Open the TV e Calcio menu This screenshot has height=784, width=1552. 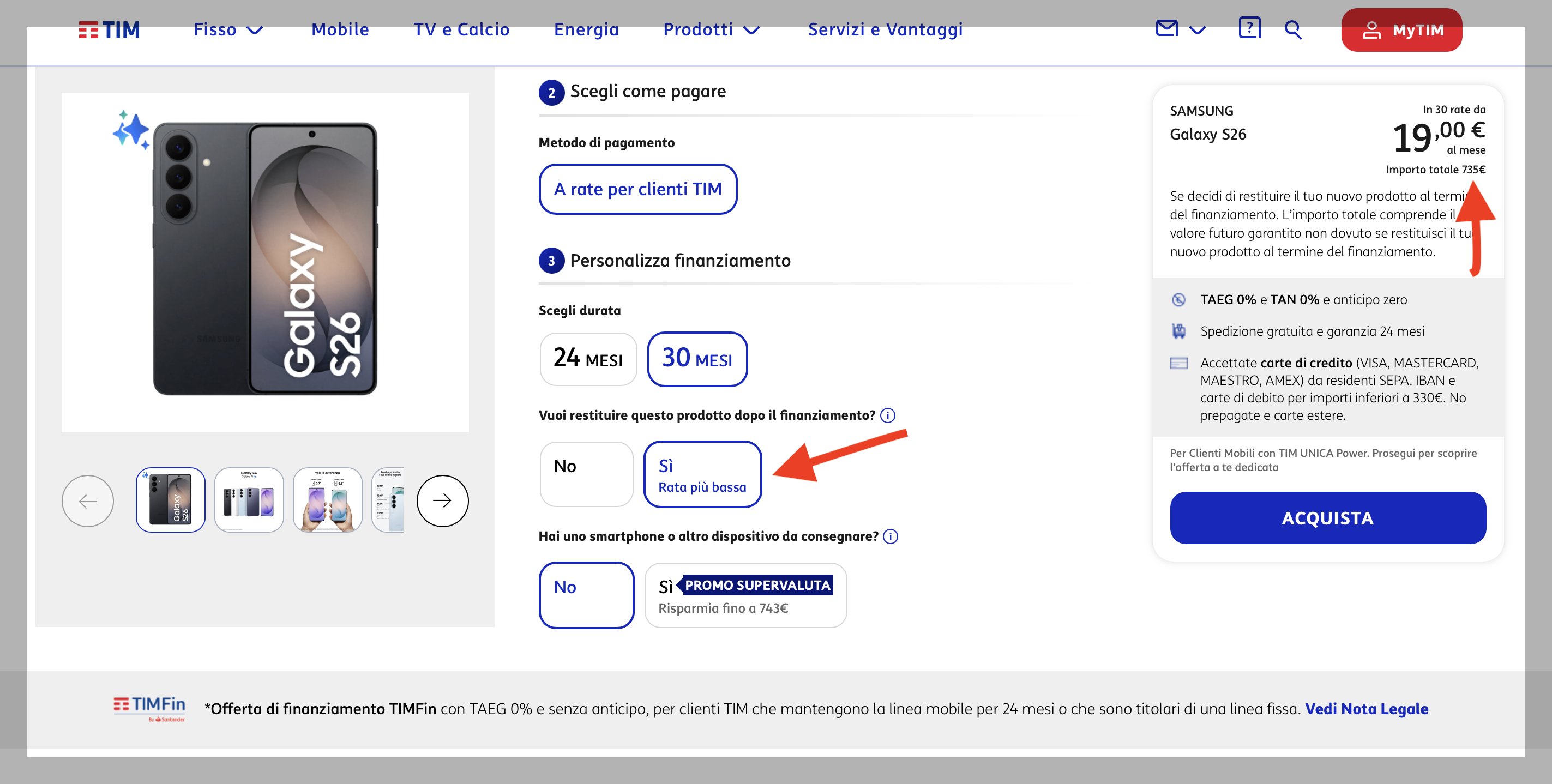click(461, 29)
